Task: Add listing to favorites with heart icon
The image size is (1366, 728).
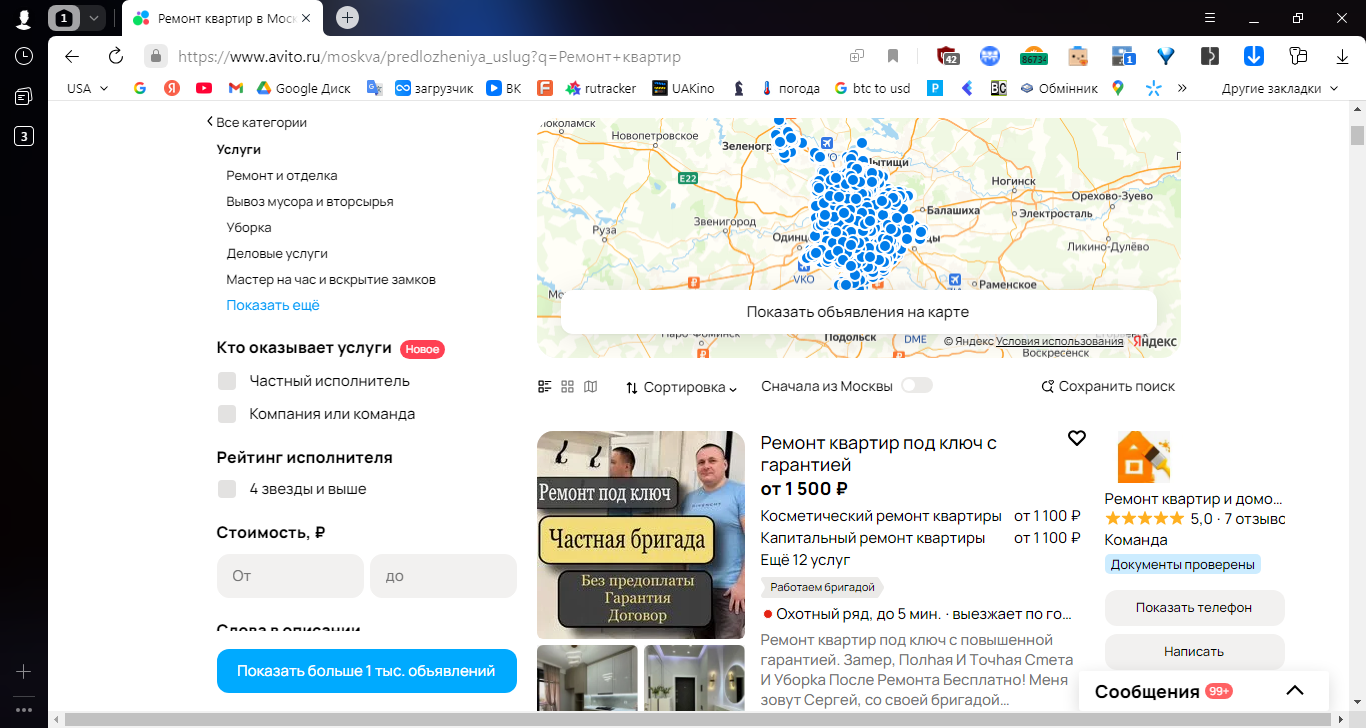Action: pyautogui.click(x=1077, y=438)
